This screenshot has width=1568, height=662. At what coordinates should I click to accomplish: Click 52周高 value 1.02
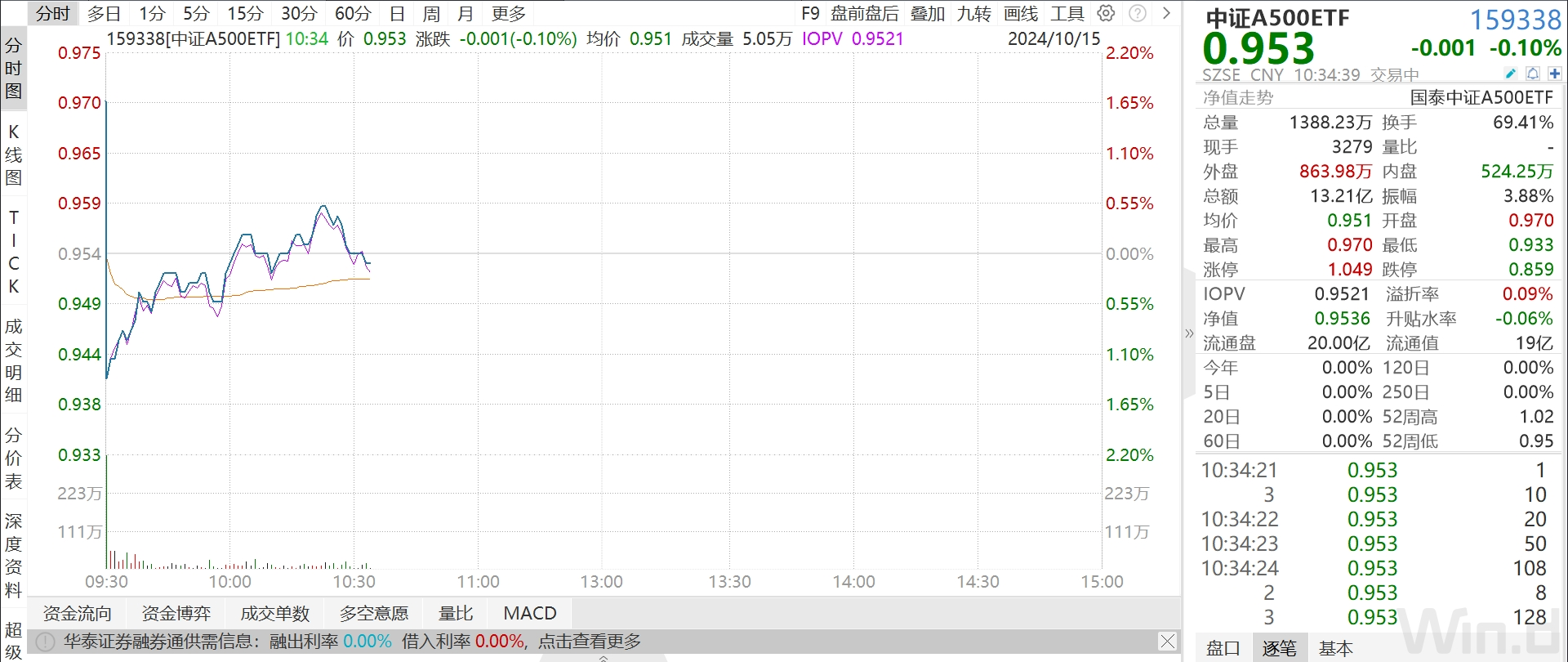click(1536, 417)
